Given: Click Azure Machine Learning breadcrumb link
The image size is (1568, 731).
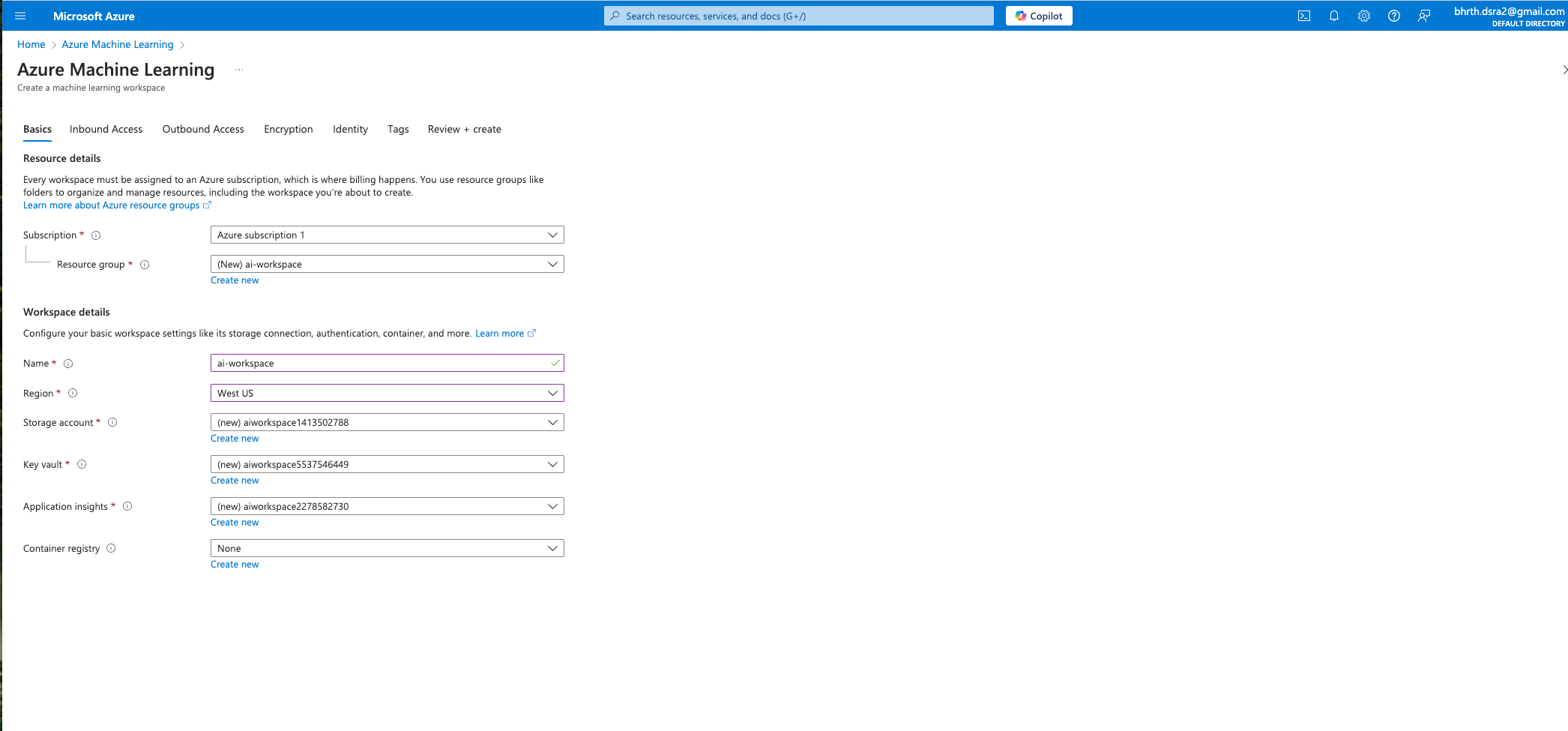Looking at the screenshot, I should coord(118,44).
